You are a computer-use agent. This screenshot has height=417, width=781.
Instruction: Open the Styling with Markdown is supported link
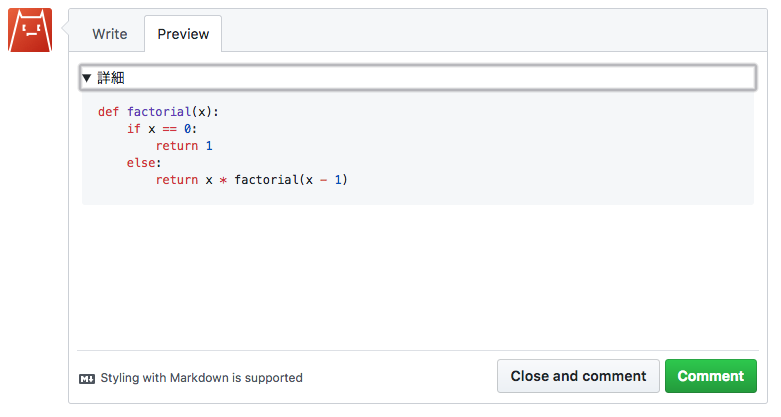[201, 378]
